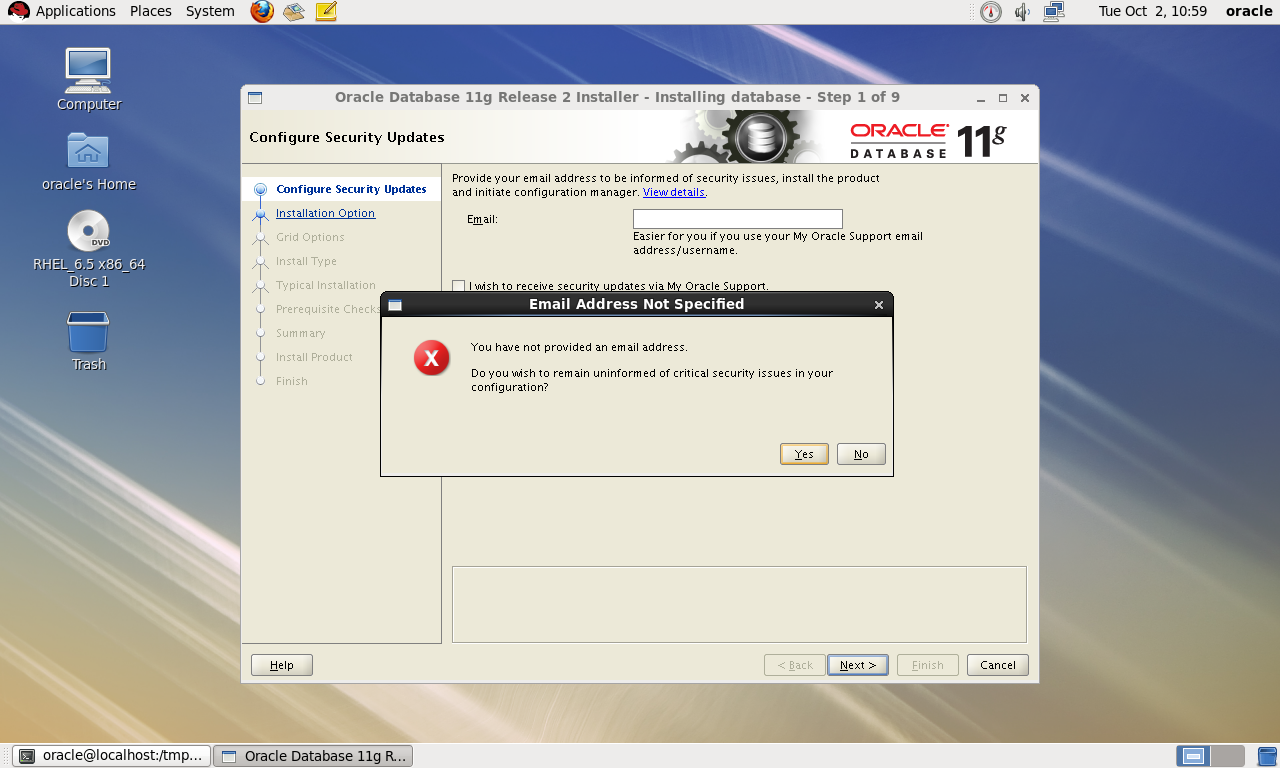
Task: Switch to the second workspace
Action: 1228,756
